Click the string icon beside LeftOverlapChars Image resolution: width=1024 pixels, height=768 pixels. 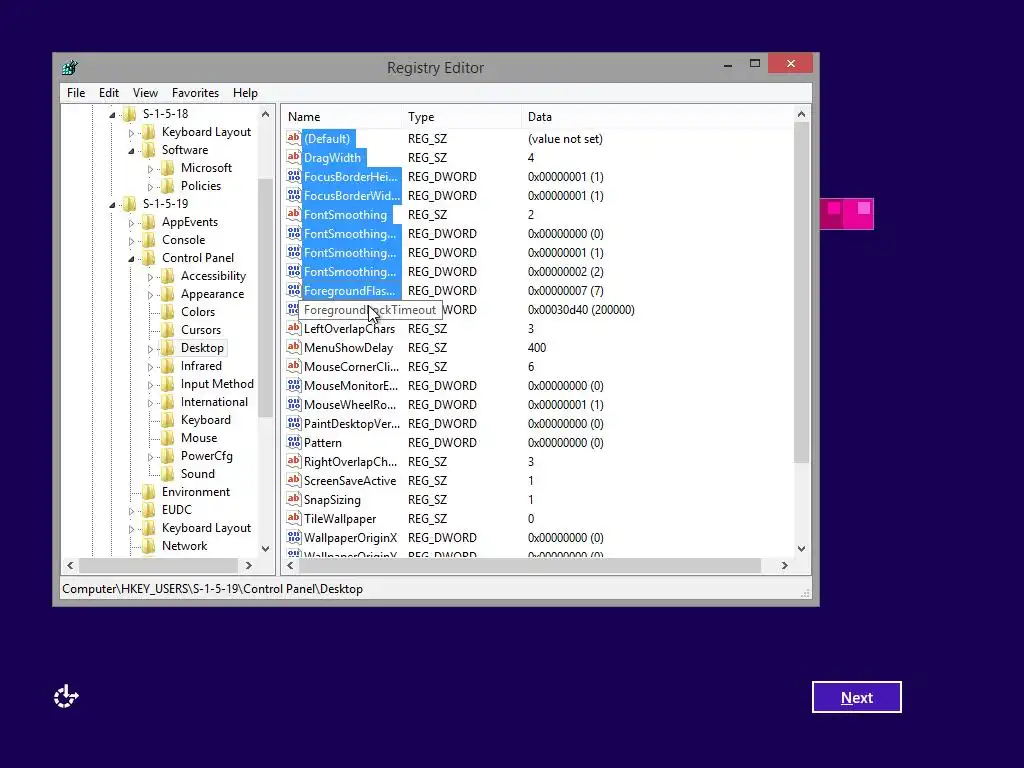click(x=294, y=328)
